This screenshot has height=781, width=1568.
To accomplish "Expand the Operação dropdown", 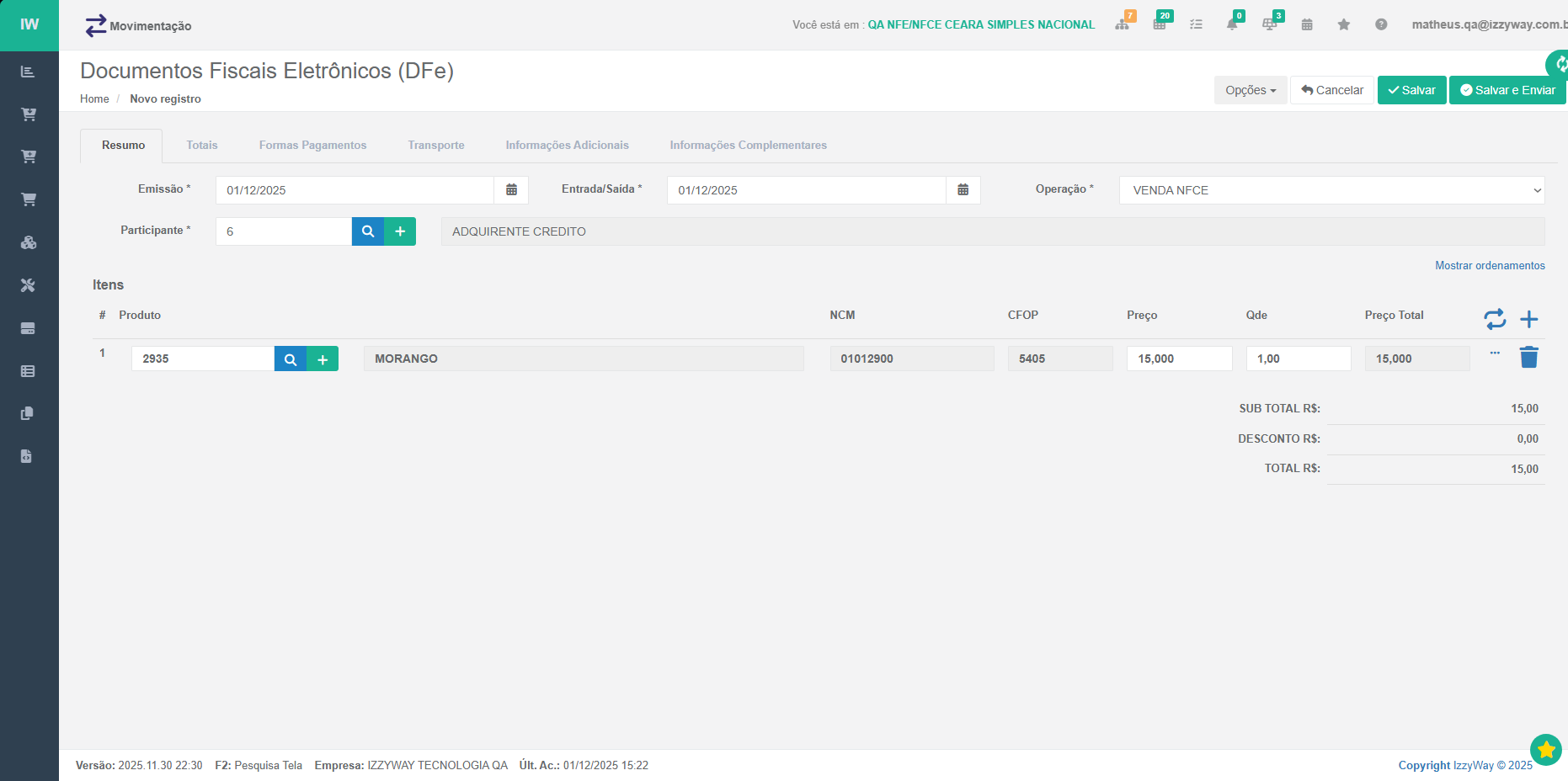I will (1331, 190).
